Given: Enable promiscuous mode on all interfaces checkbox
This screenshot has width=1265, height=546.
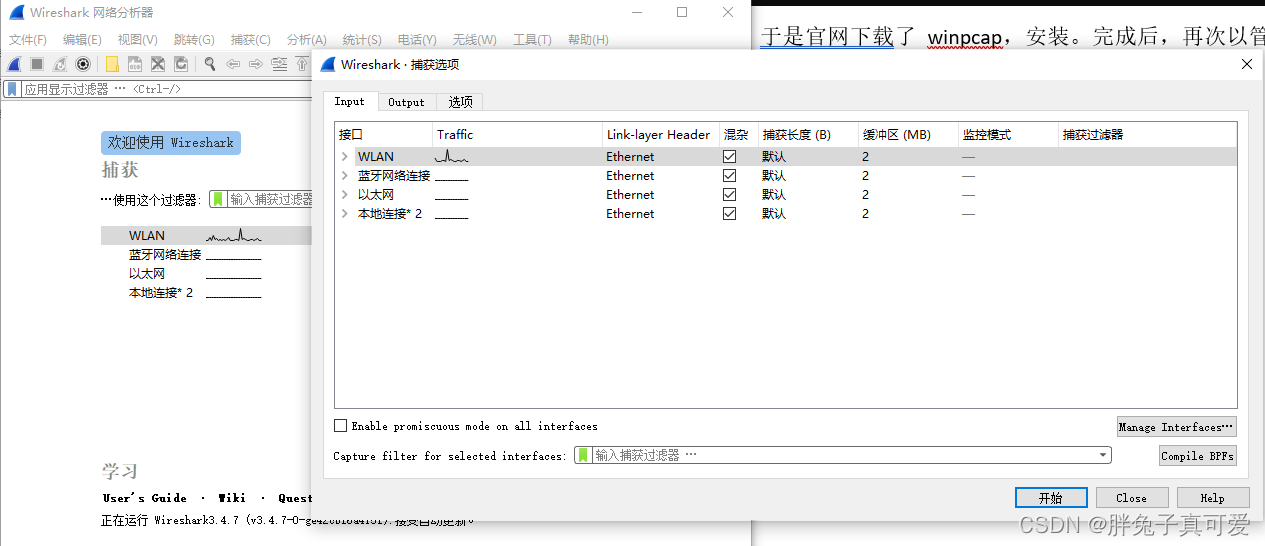Looking at the screenshot, I should pyautogui.click(x=341, y=426).
